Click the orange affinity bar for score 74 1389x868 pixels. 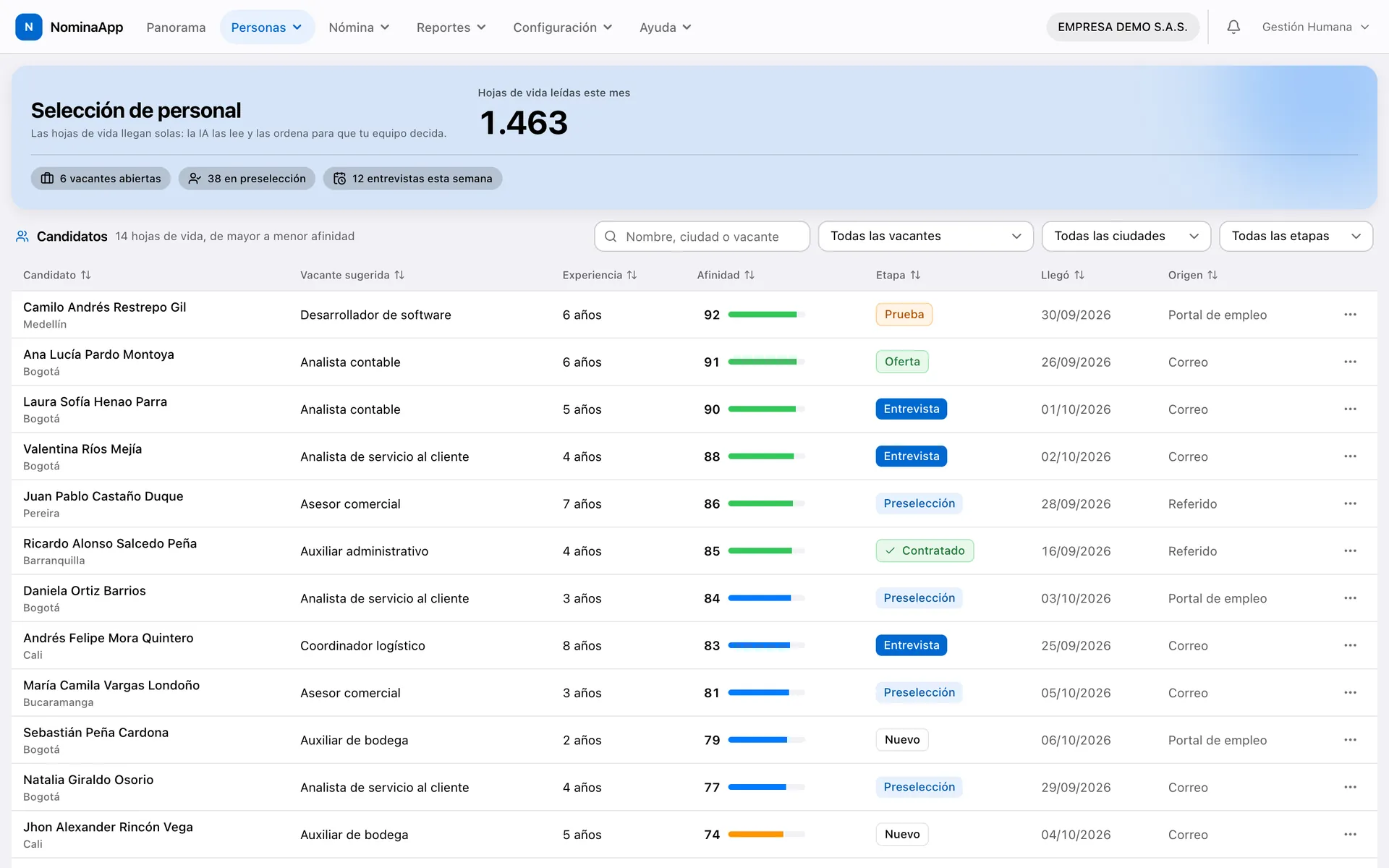tap(766, 835)
